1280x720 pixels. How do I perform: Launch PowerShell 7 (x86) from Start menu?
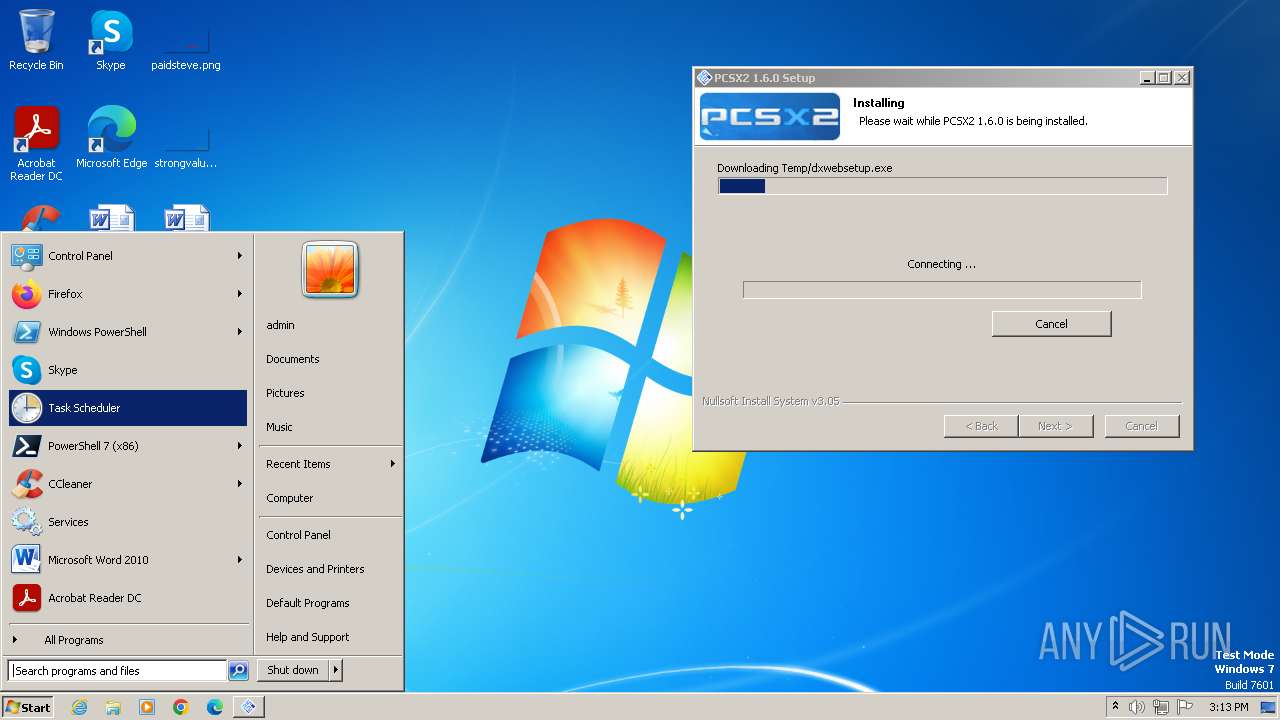coord(128,446)
